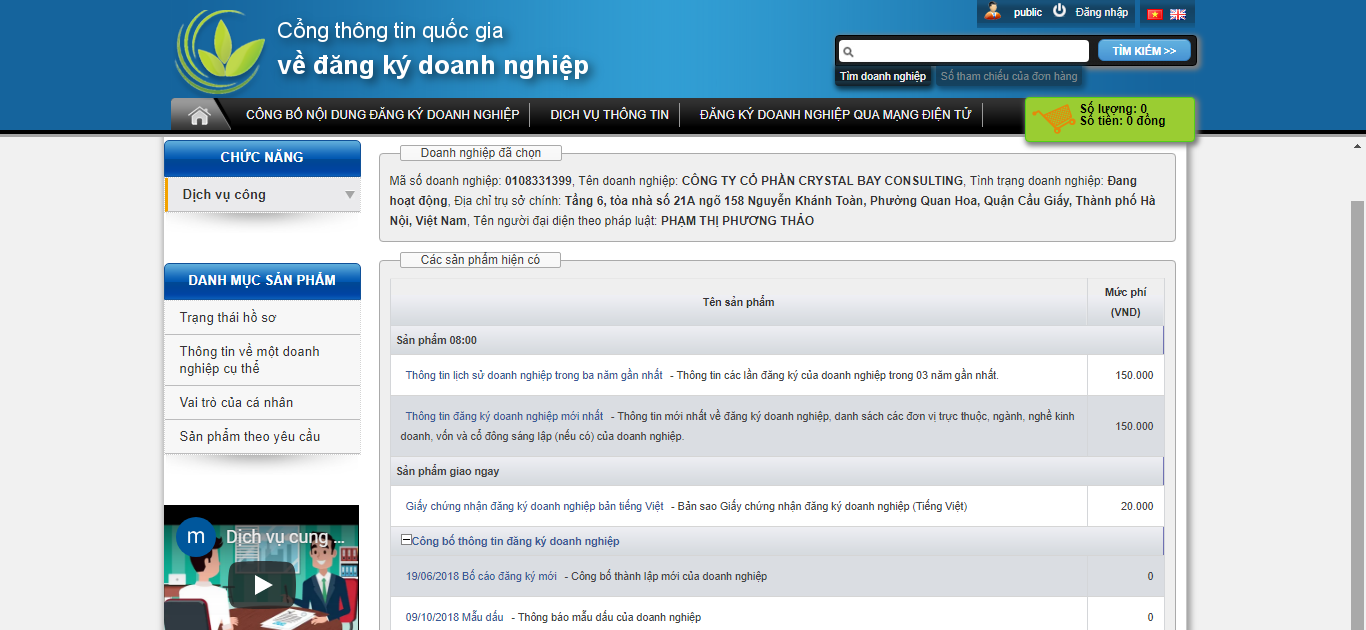The width and height of the screenshot is (1366, 630).
Task: Switch to Số tham chiếu của đơn hàng tab
Action: coord(1009,76)
